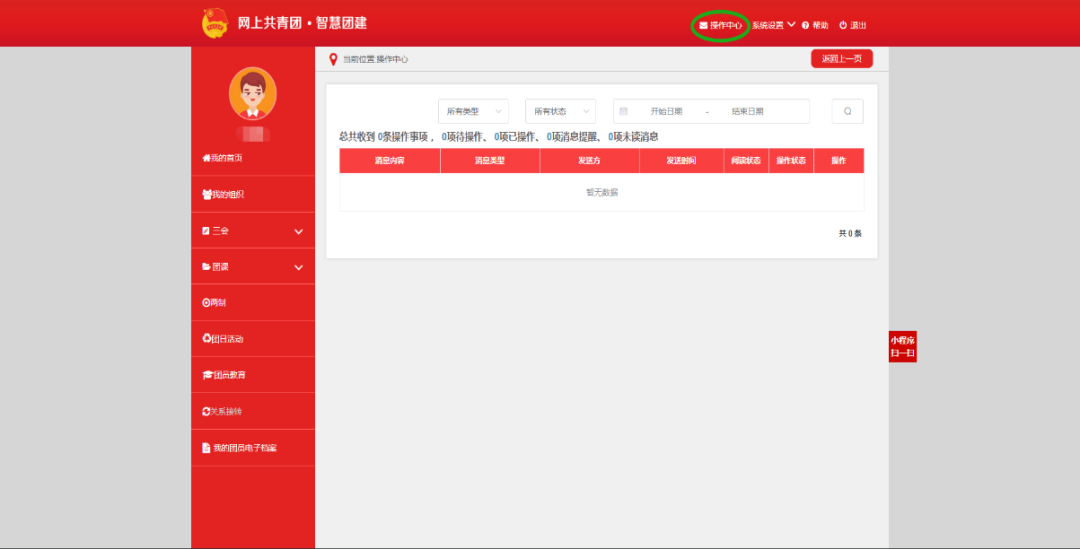Click the magnifier search button
Screen dimensions: 1080x549
click(847, 112)
